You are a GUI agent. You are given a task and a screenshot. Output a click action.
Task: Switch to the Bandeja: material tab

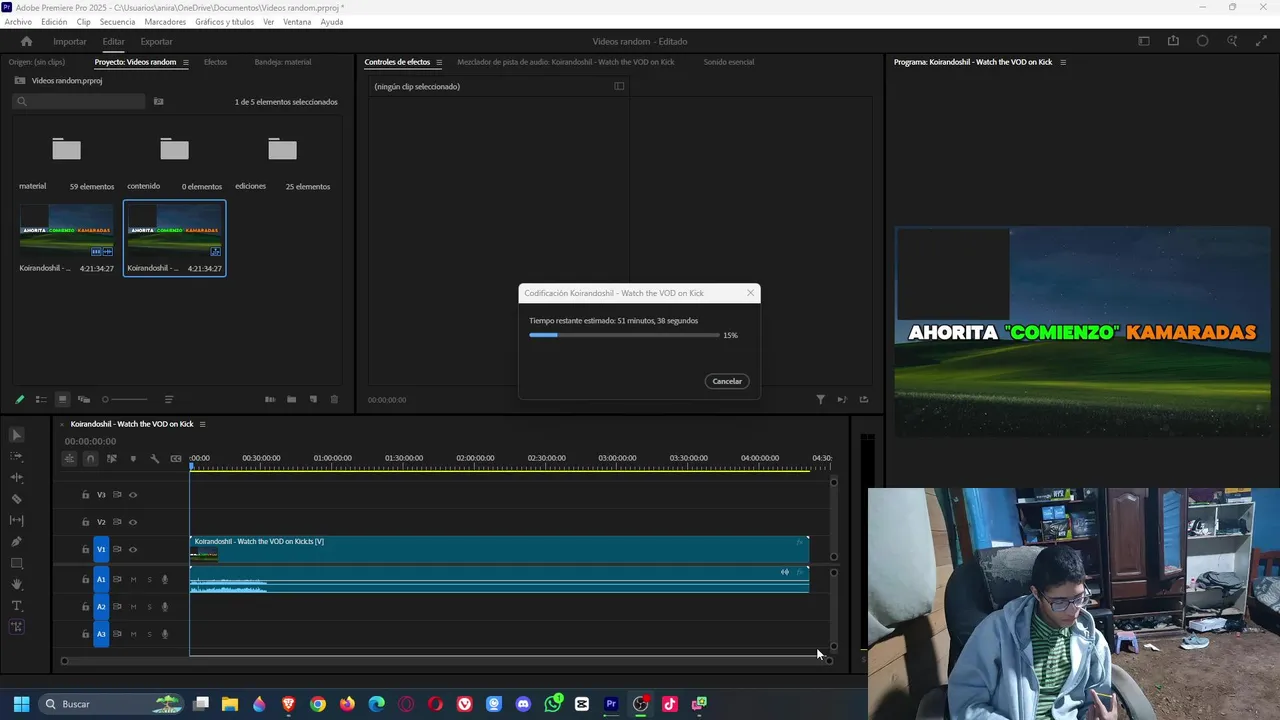click(x=282, y=62)
